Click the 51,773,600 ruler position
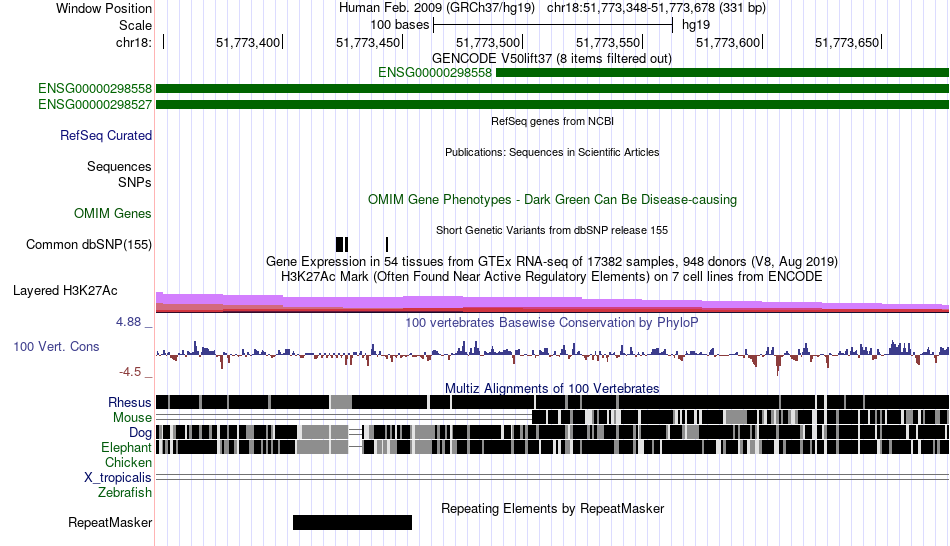Image resolution: width=950 pixels, height=546 pixels. tap(728, 42)
